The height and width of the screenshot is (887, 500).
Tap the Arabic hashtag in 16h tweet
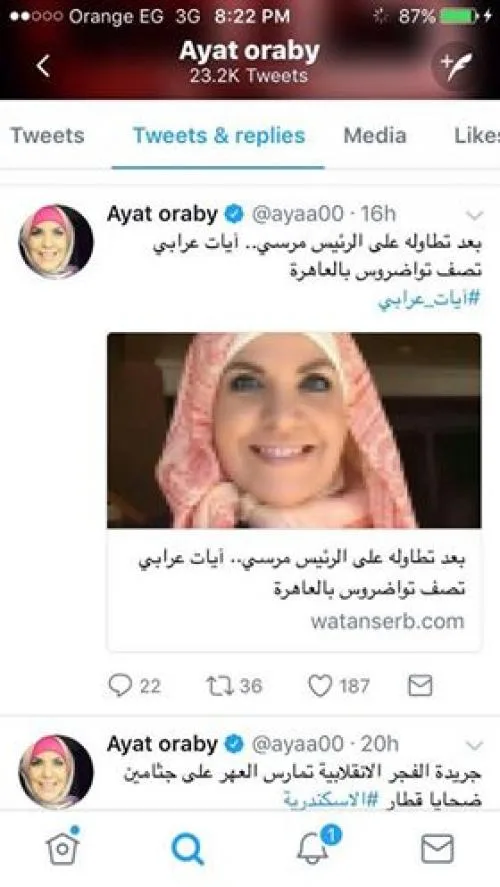pos(429,299)
